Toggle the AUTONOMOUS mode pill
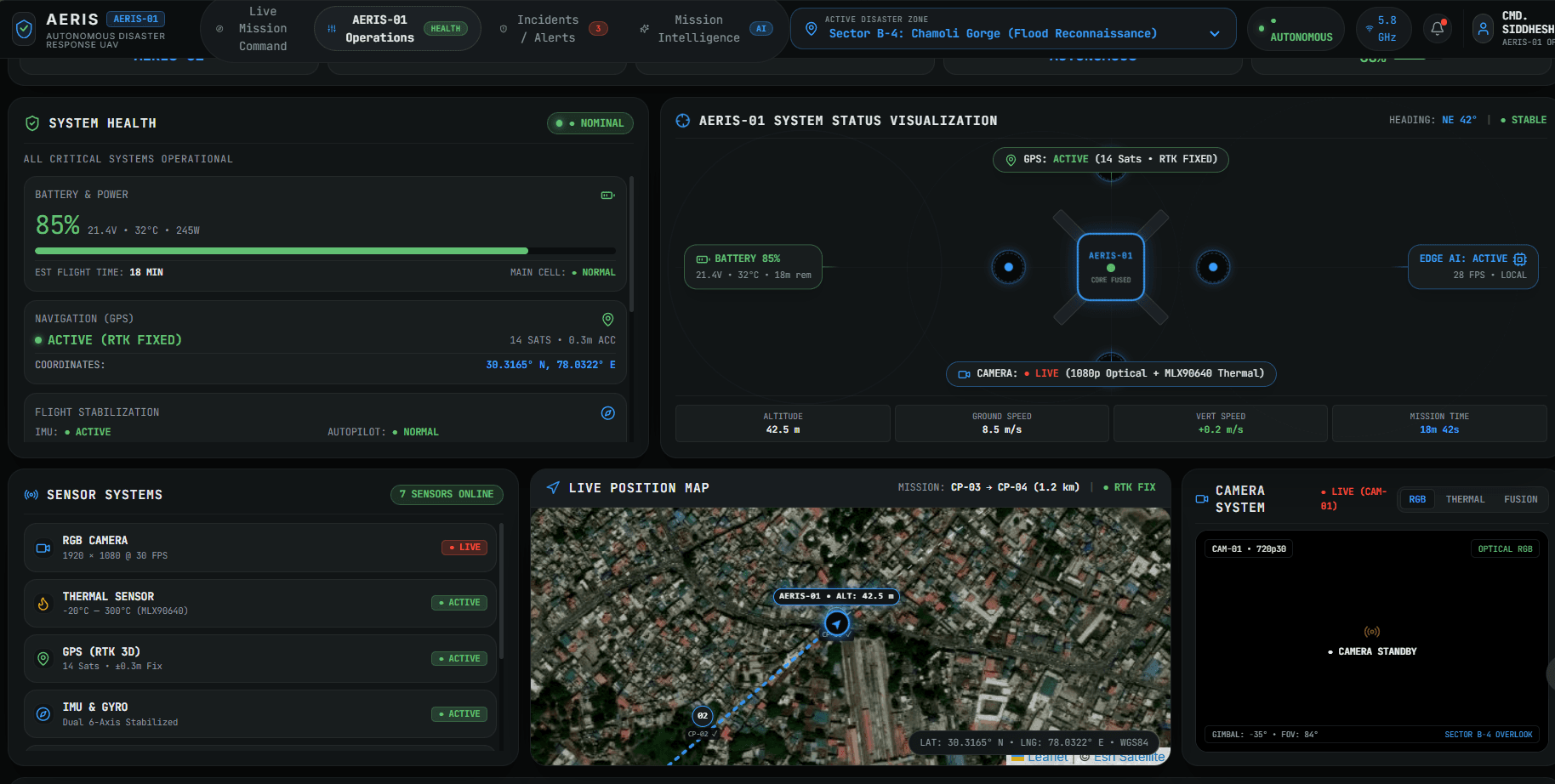Image resolution: width=1555 pixels, height=784 pixels. [x=1296, y=29]
